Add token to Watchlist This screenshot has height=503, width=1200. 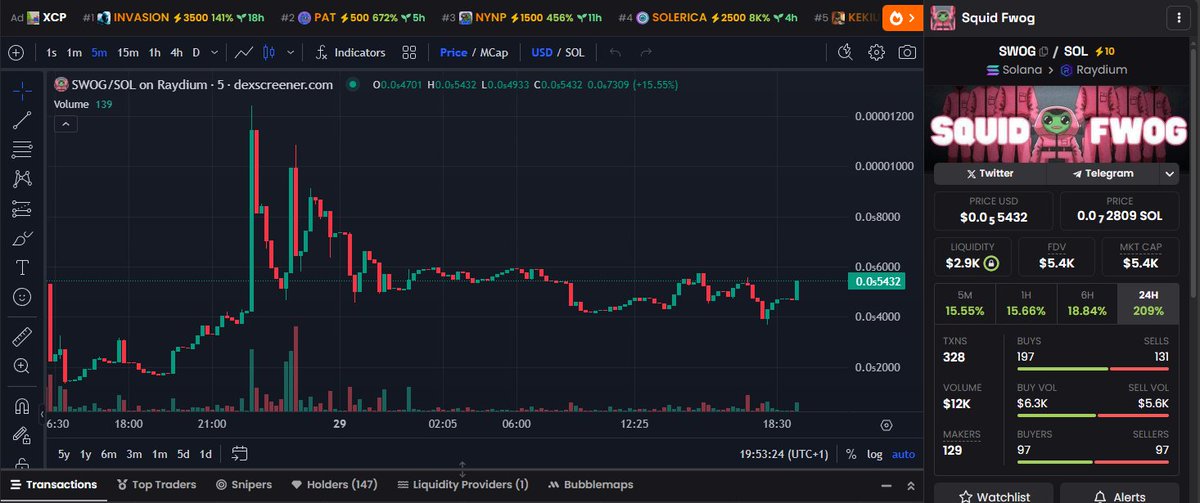pyautogui.click(x=995, y=495)
